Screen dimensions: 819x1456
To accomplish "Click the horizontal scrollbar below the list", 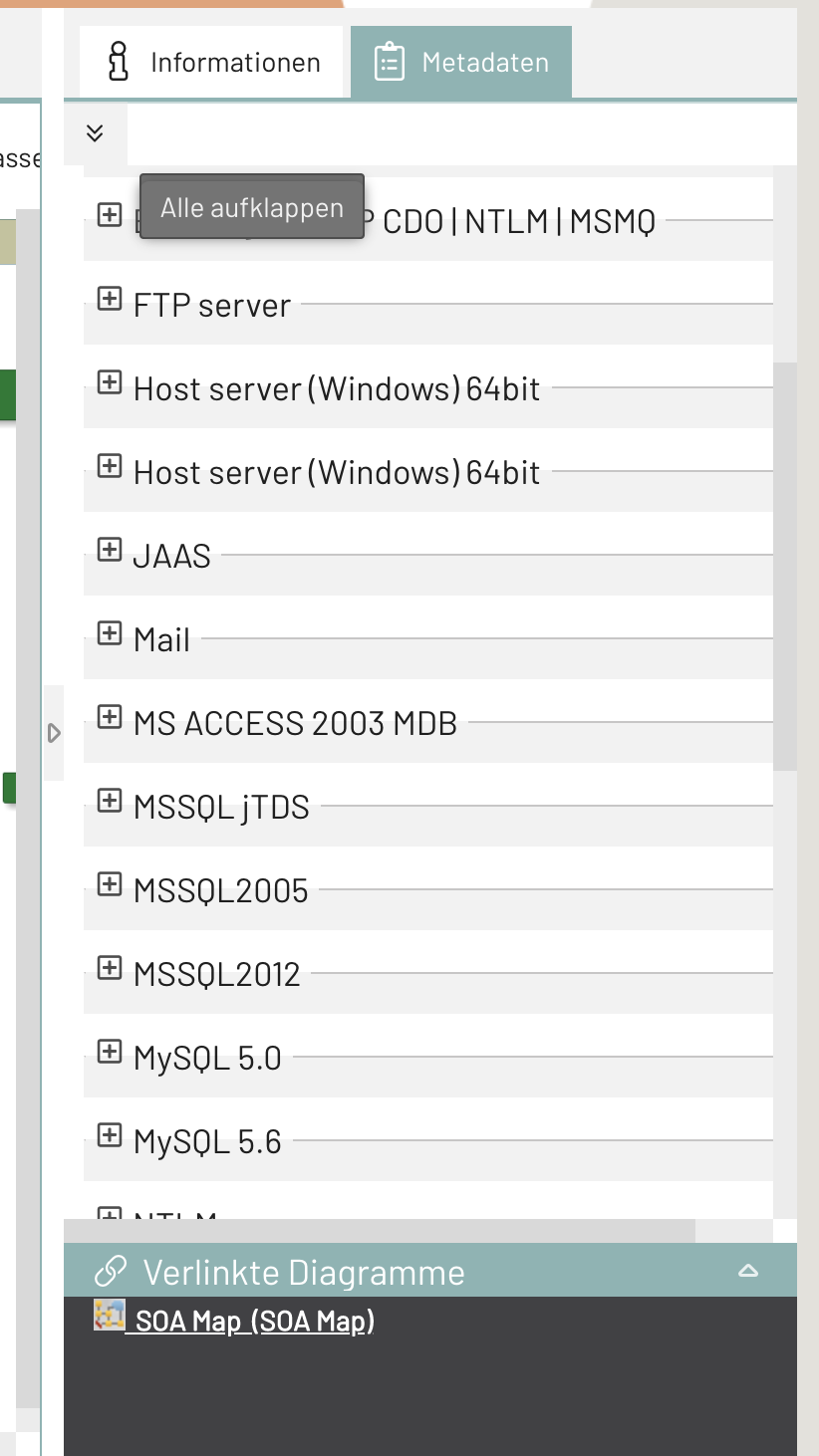I will 379,1231.
